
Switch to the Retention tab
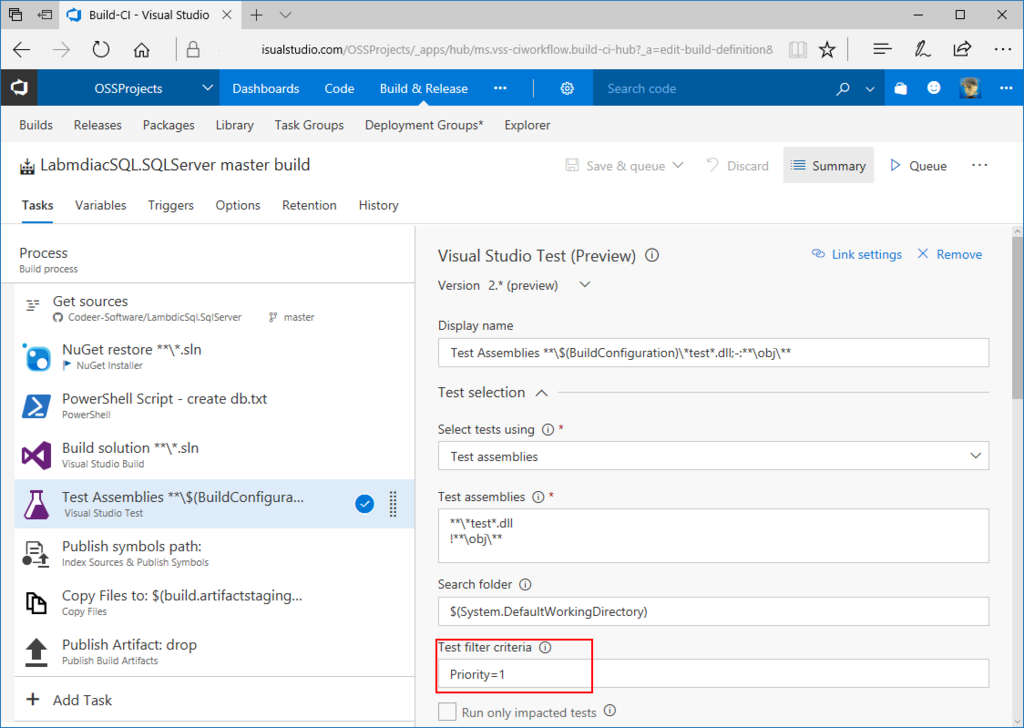(x=309, y=205)
